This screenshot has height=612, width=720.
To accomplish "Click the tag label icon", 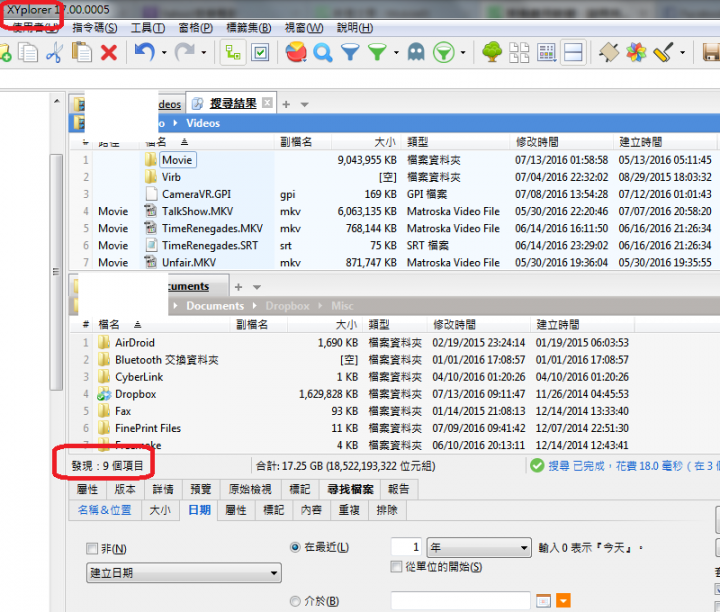I will pyautogui.click(x=609, y=52).
